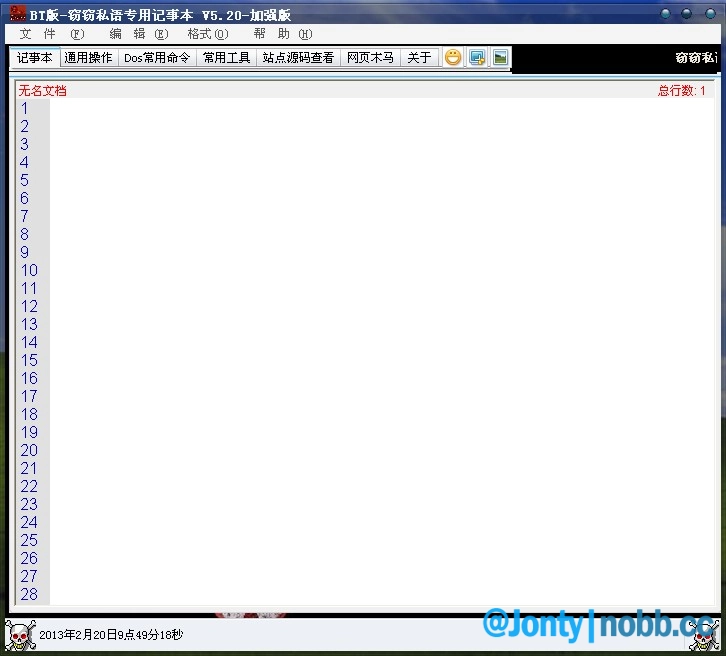Open the 网页木马 tab

click(x=370, y=58)
